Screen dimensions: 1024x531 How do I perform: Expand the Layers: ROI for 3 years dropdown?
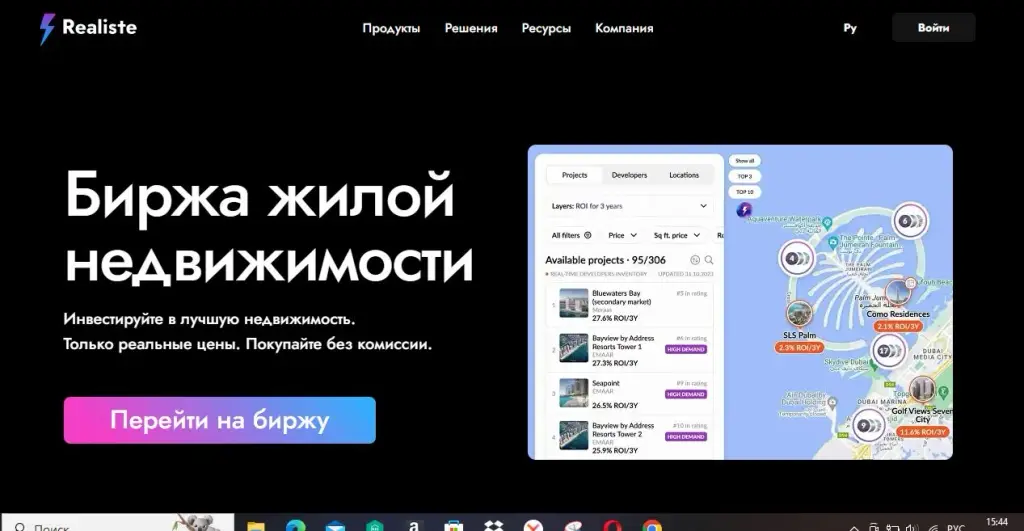629,206
